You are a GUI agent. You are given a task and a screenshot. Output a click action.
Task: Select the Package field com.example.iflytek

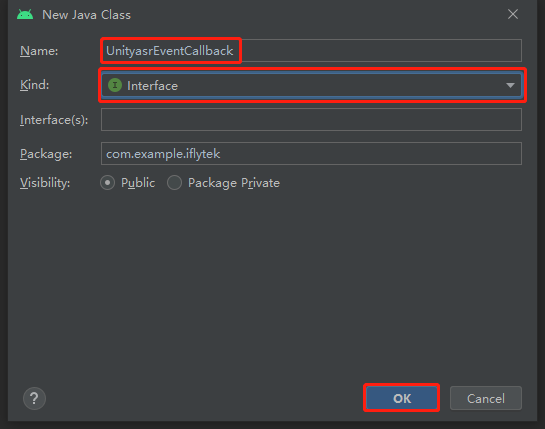[311, 153]
